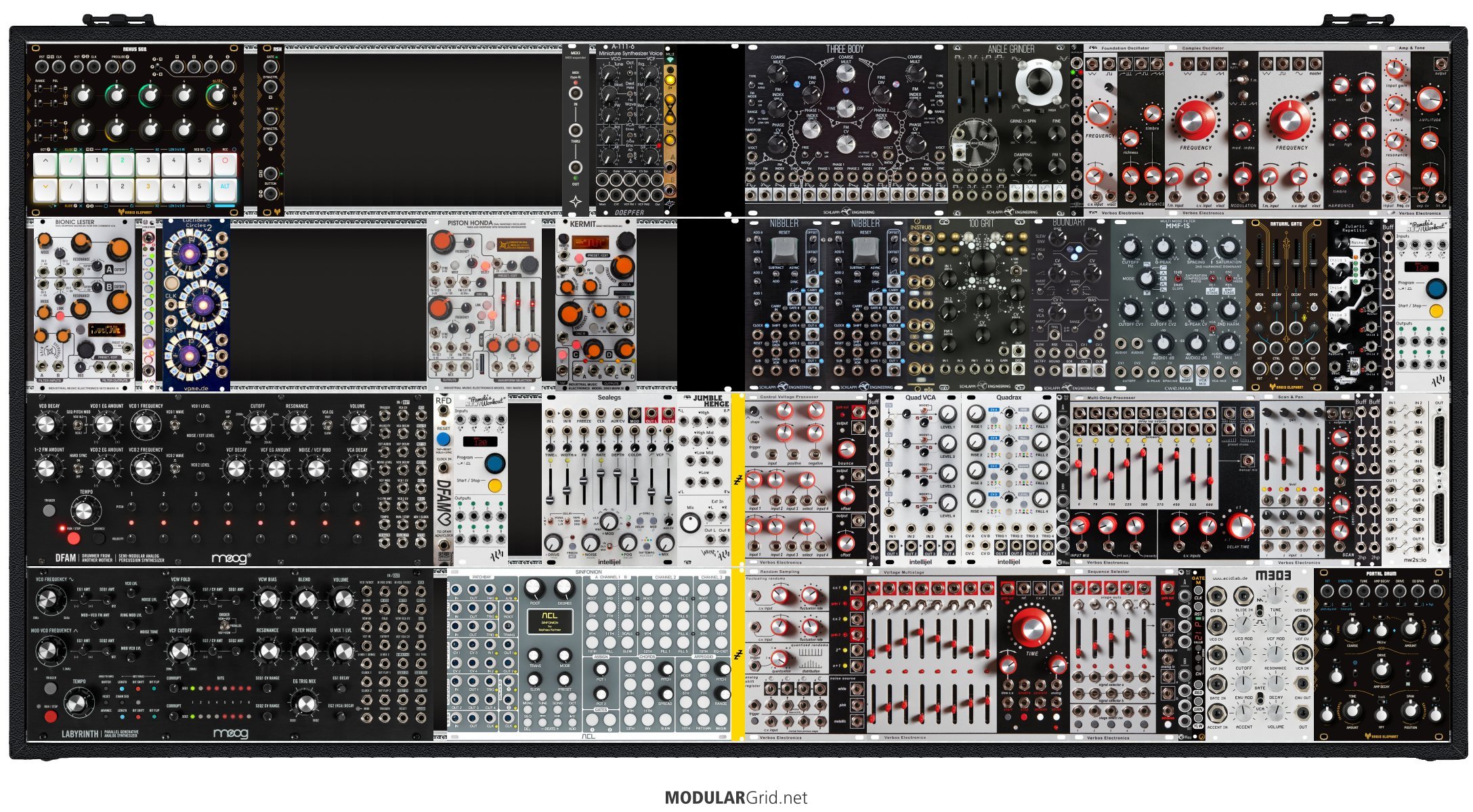Select the nw2s::io module
Screen dimensions: 1473x812
pyautogui.click(x=1415, y=479)
